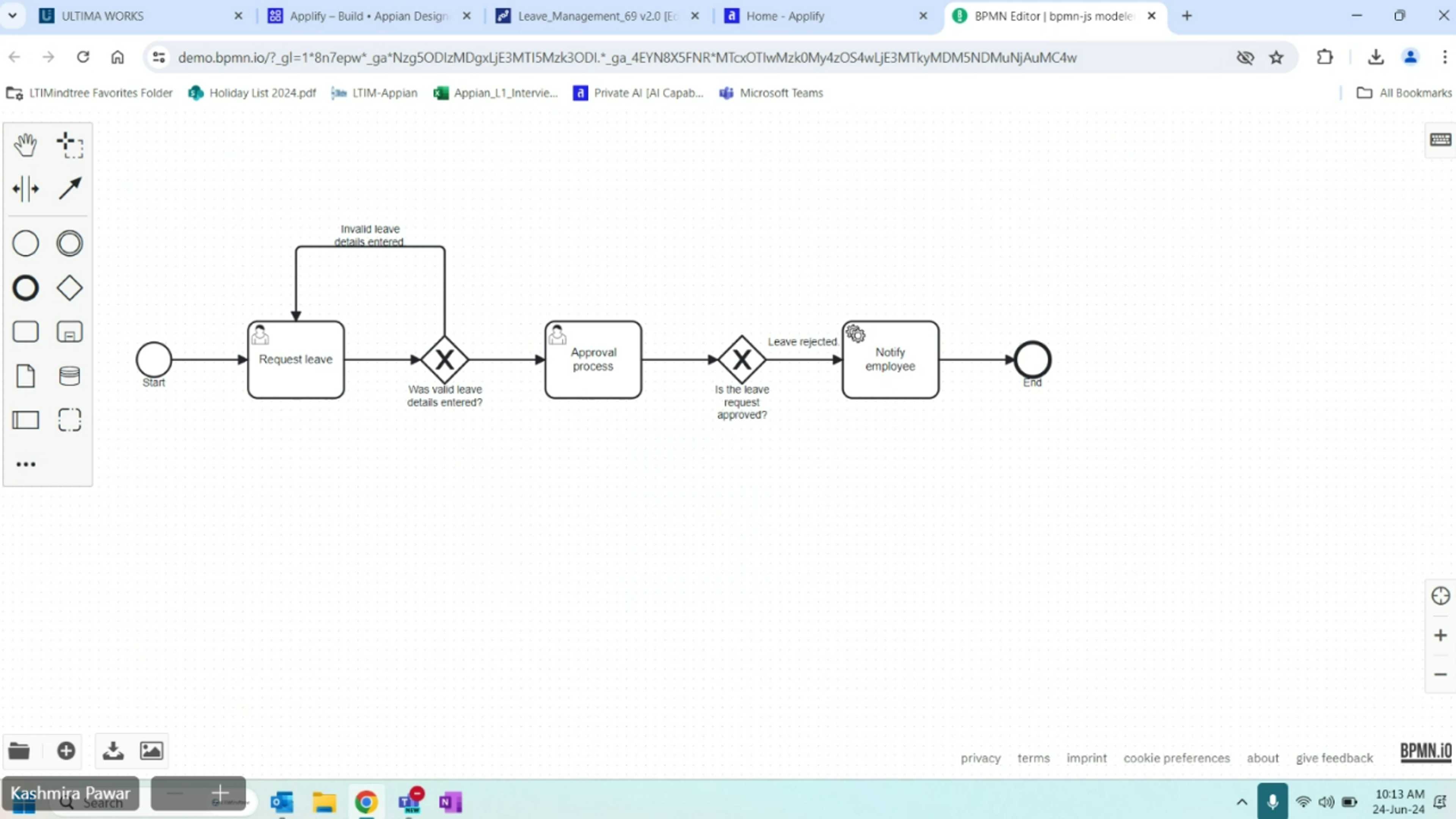The height and width of the screenshot is (819, 1456).
Task: Create a start event from palette
Action: click(25, 243)
